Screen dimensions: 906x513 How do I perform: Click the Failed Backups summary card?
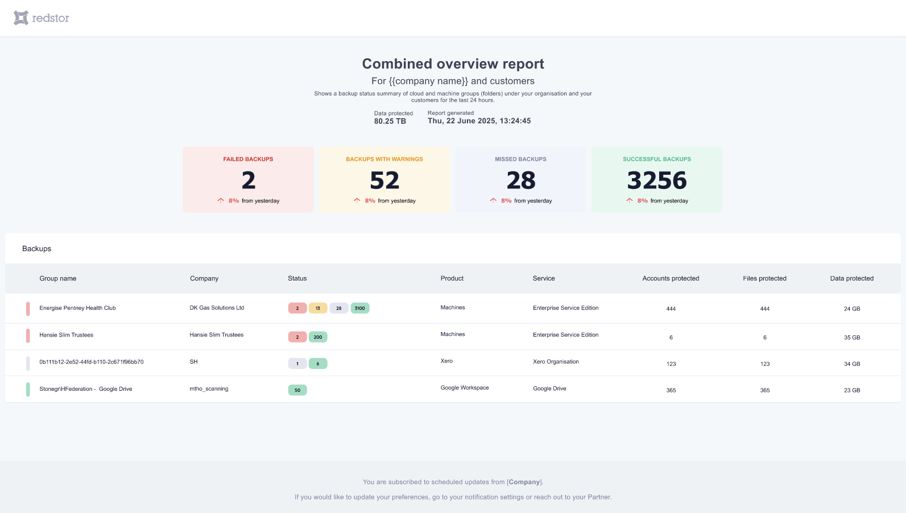pos(248,180)
